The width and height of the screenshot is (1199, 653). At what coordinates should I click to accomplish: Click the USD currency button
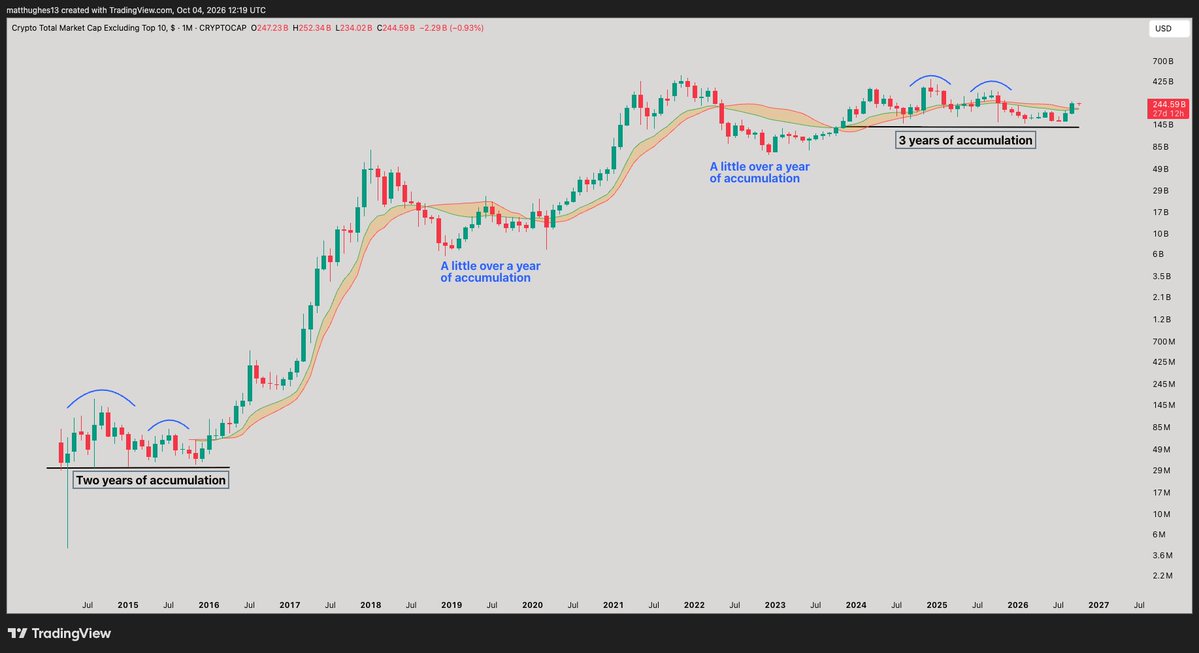pyautogui.click(x=1168, y=28)
